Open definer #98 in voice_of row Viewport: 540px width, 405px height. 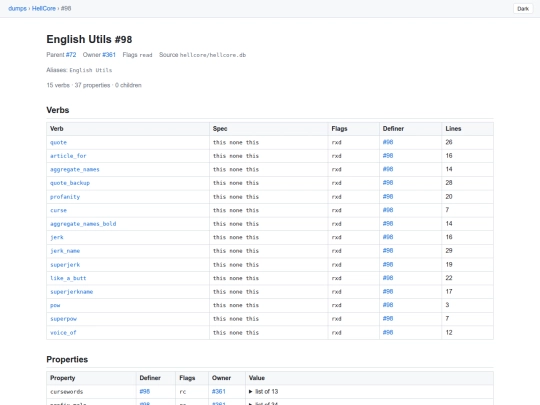[x=388, y=332]
